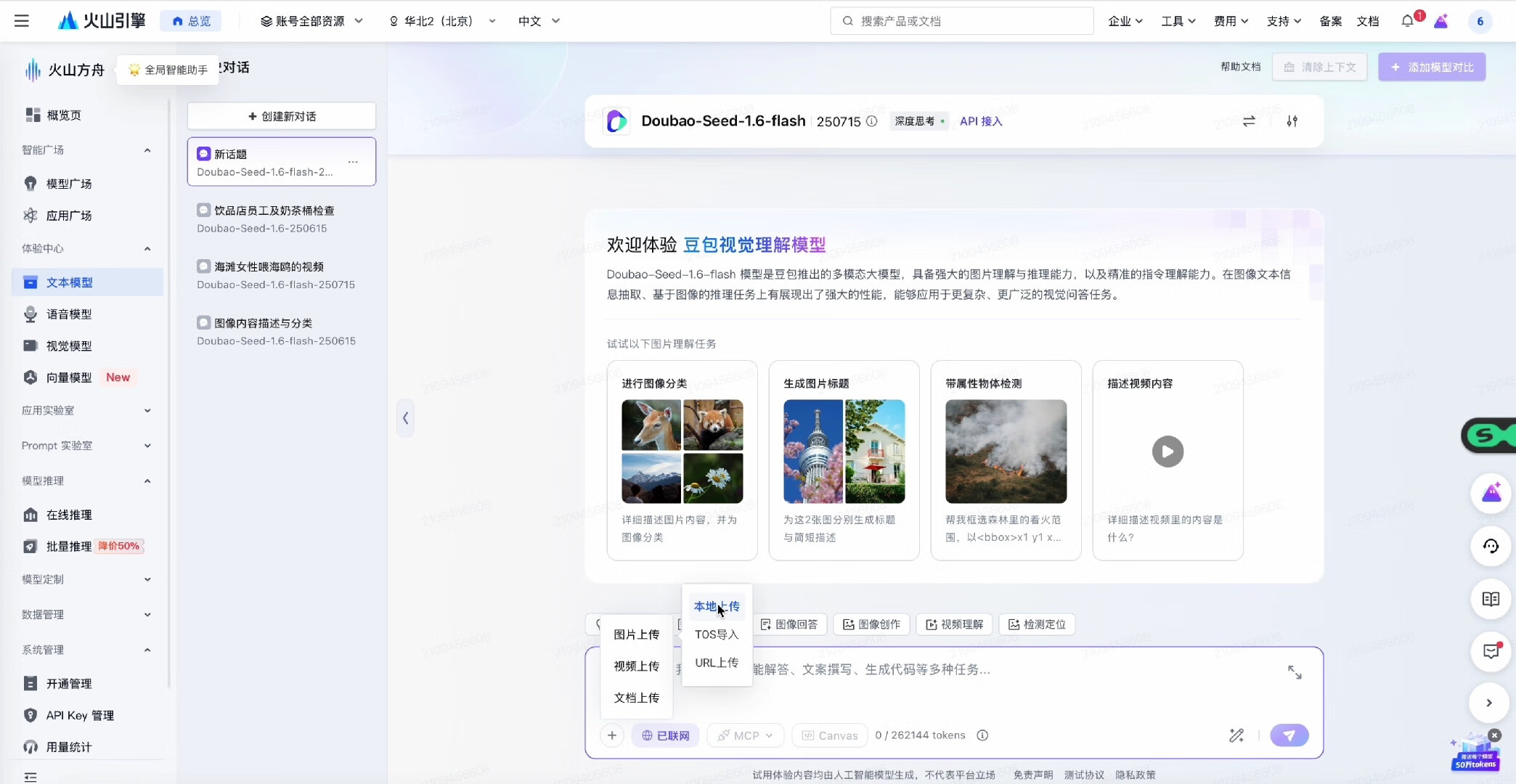Open the hamburger menu at top left
Image resolution: width=1516 pixels, height=784 pixels.
tap(22, 21)
